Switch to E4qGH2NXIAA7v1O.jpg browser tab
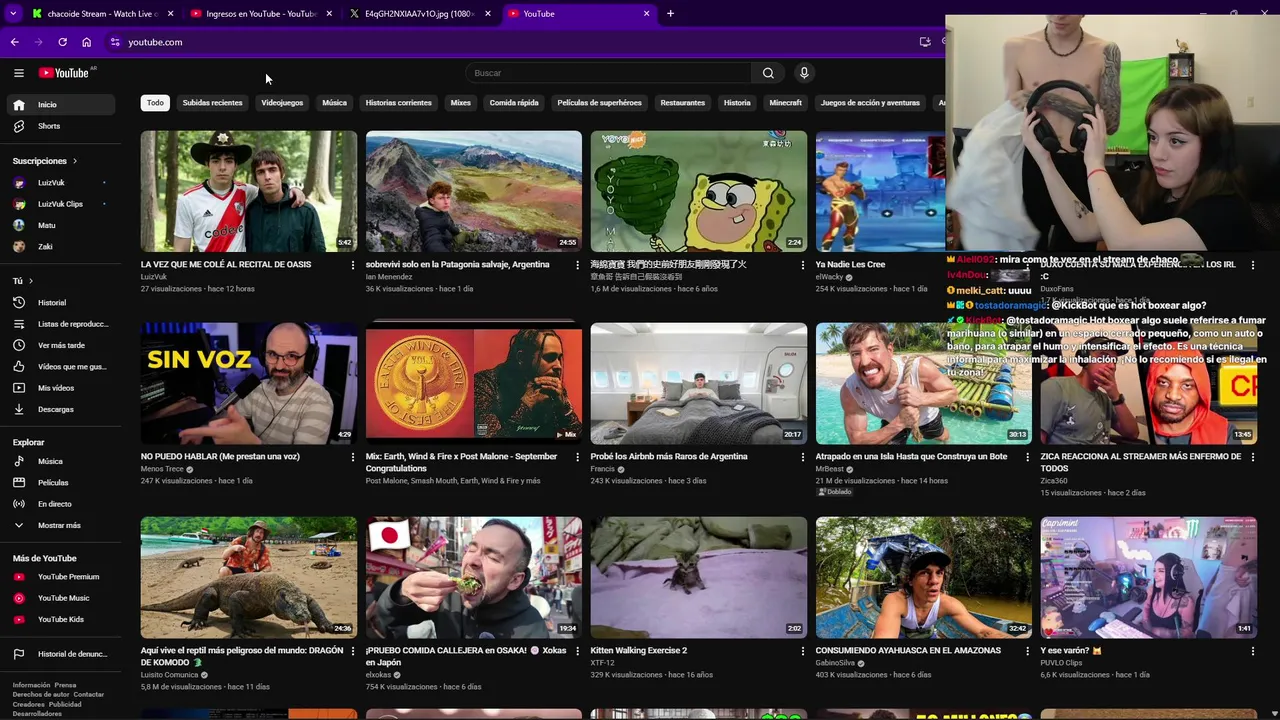Screen dimensions: 1280x720 [x=420, y=14]
